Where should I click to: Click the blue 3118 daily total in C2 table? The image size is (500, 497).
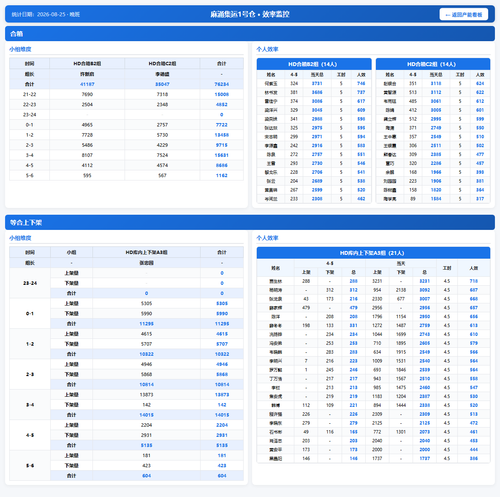pos(436,83)
